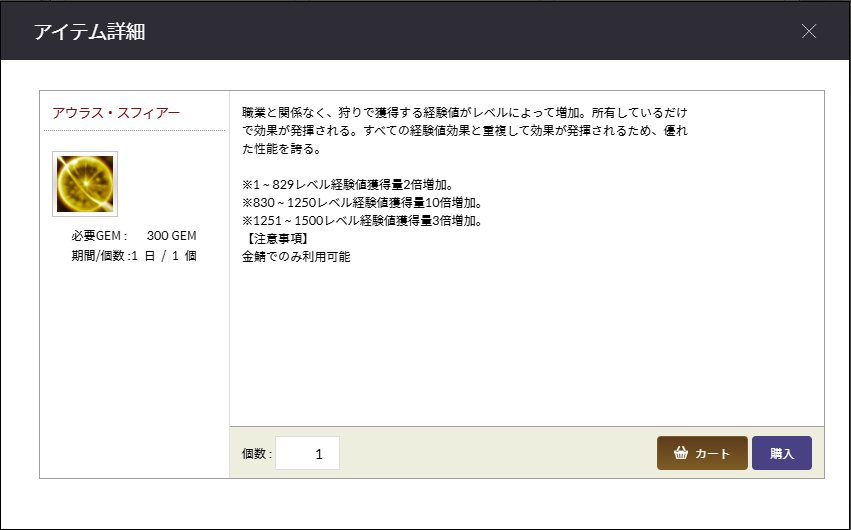Screen dimensions: 851x530
Task: Click the golden sphere item thumbnail
Action: pos(85,184)
